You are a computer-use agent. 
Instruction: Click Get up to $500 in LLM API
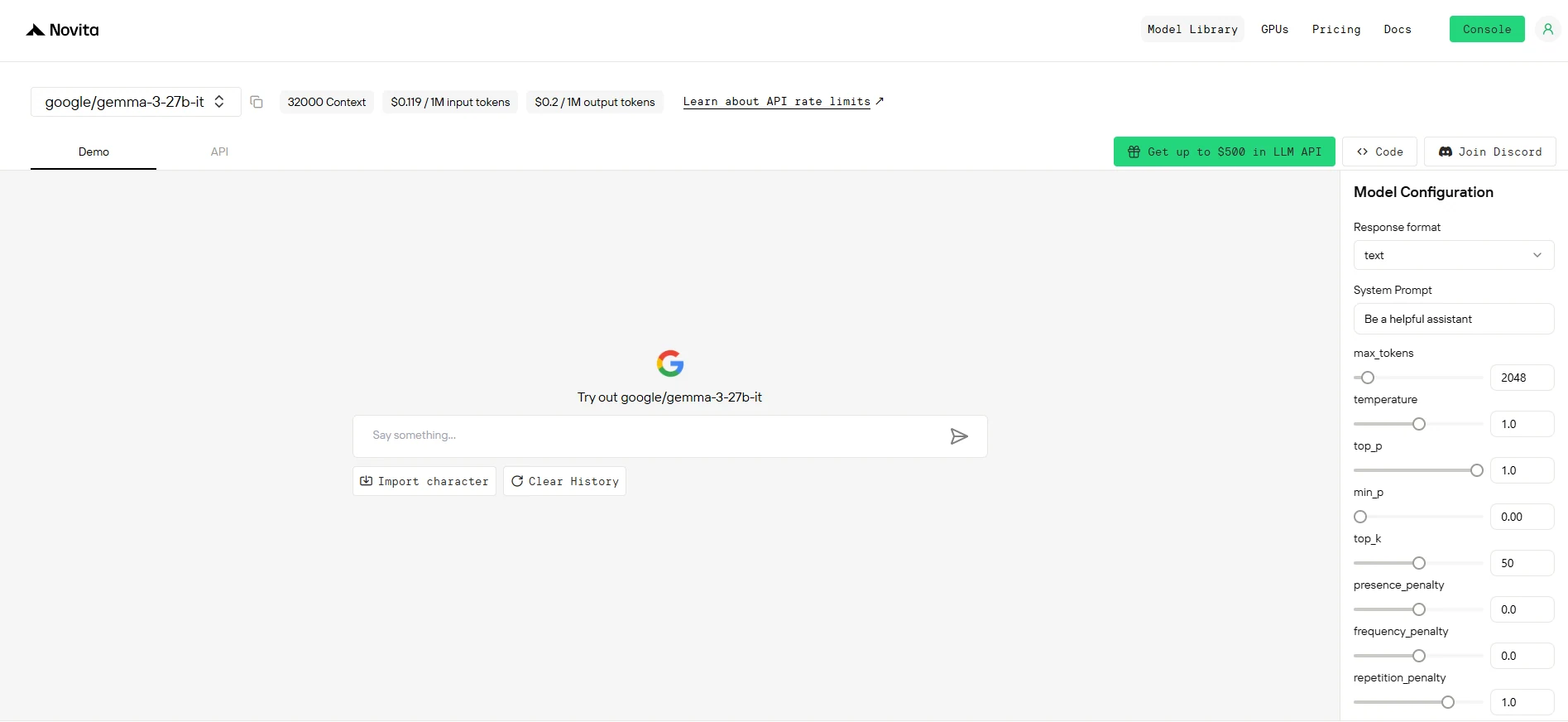1225,152
